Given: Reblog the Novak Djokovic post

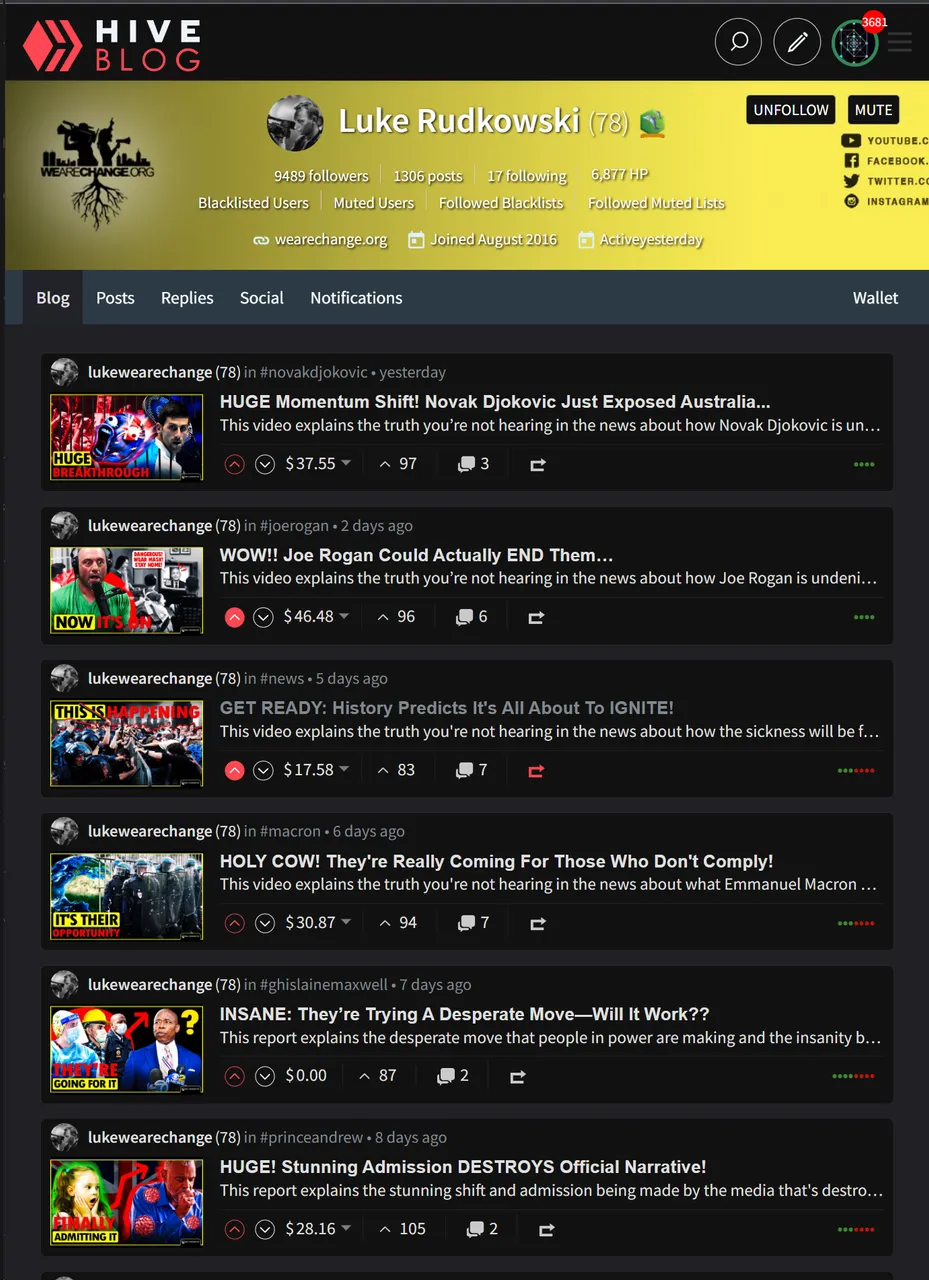Looking at the screenshot, I should pos(537,465).
